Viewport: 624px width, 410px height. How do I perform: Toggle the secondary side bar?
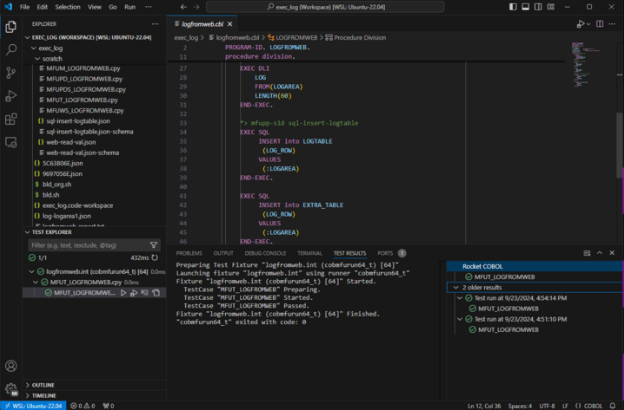click(538, 7)
